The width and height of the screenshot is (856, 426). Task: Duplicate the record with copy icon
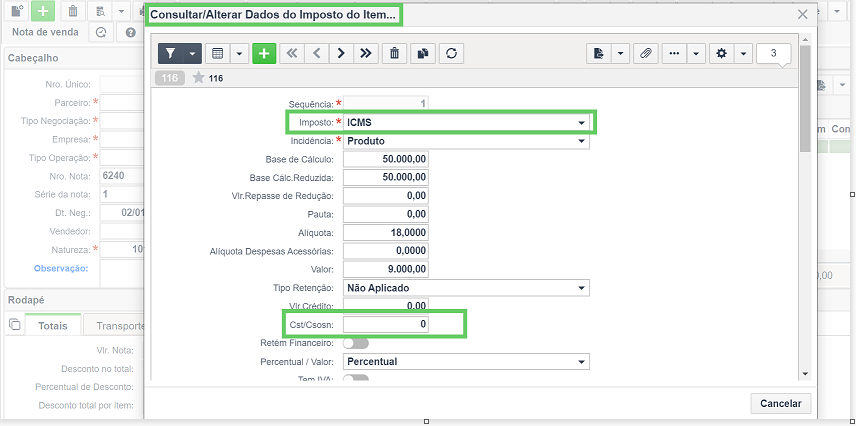tap(423, 54)
